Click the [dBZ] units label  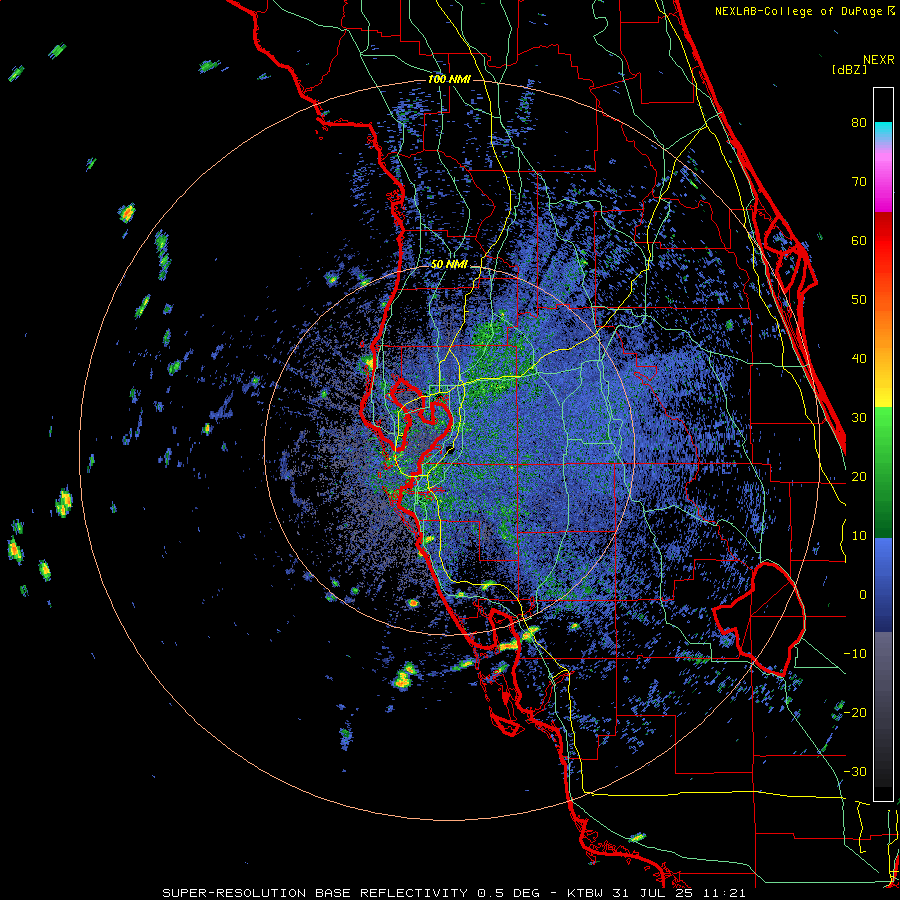(x=849, y=69)
